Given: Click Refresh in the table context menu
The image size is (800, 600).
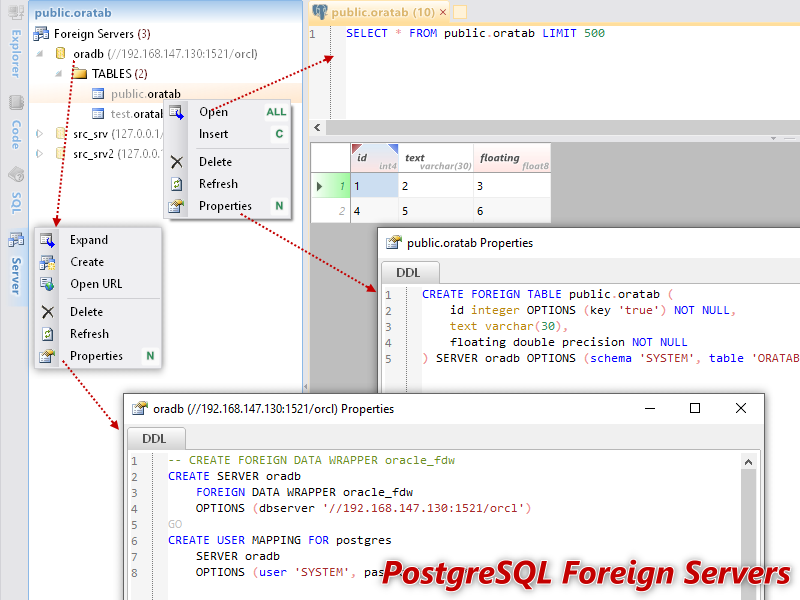Looking at the screenshot, I should tap(228, 184).
